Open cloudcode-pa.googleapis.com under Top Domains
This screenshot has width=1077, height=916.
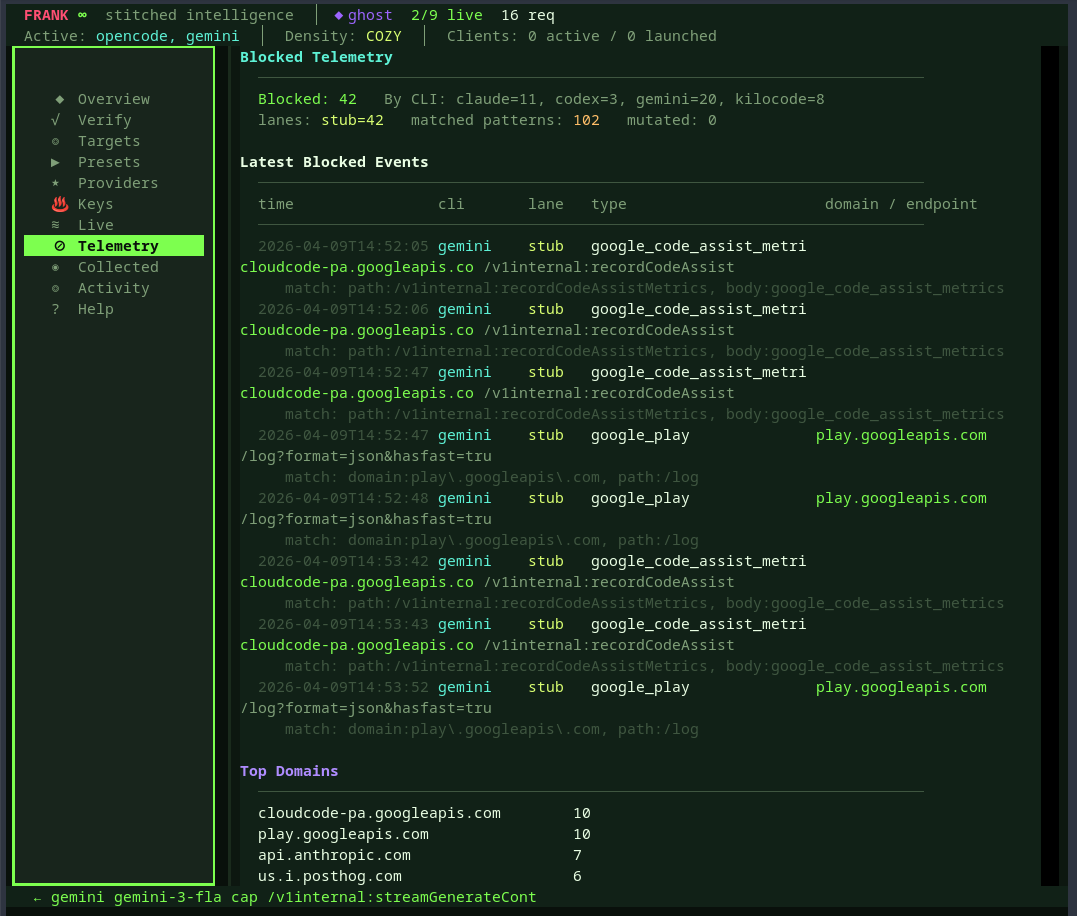pos(379,813)
